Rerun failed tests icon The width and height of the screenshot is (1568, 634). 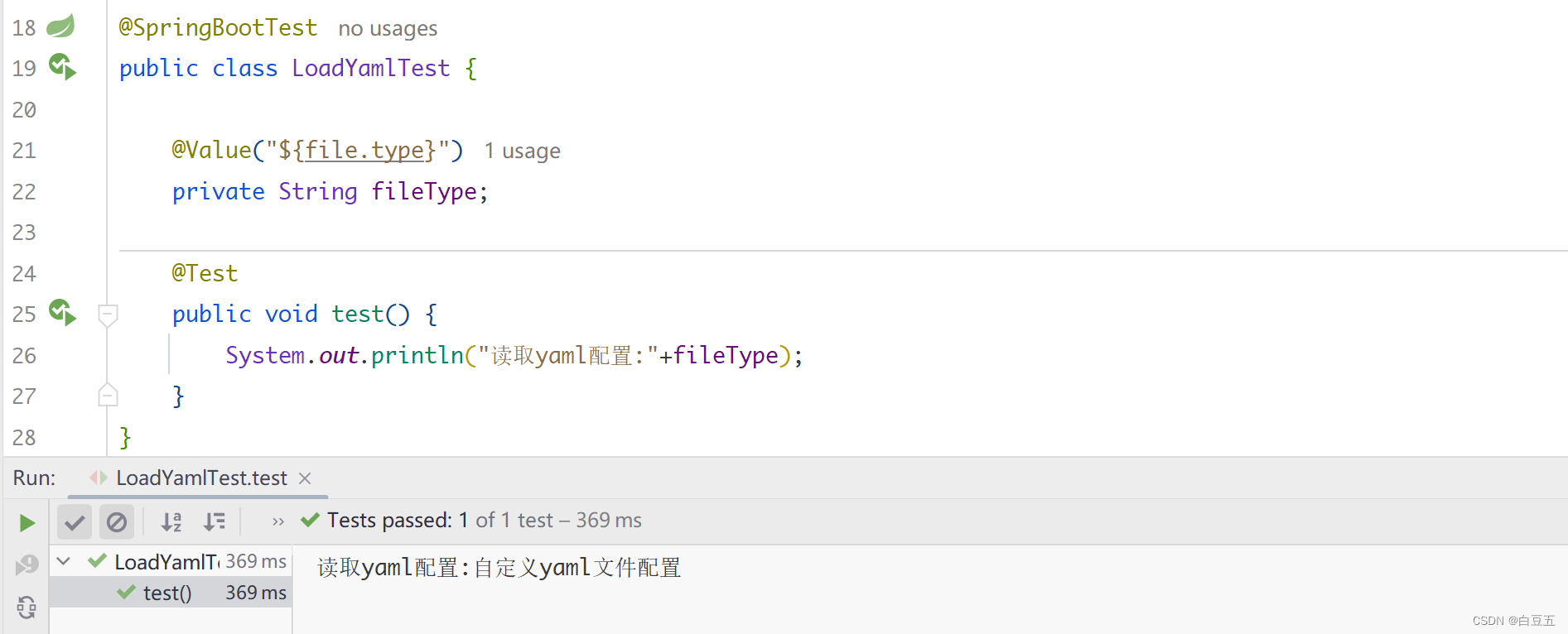[27, 564]
